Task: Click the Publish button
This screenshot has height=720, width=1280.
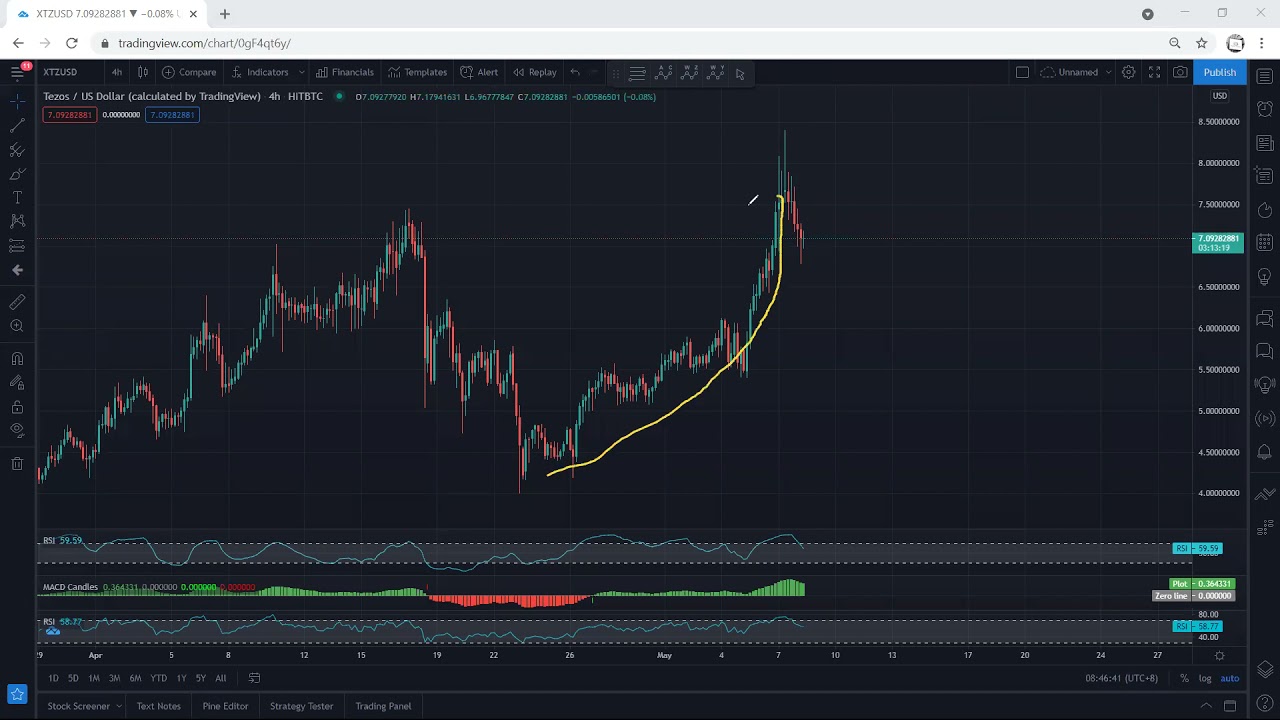Action: pos(1220,72)
